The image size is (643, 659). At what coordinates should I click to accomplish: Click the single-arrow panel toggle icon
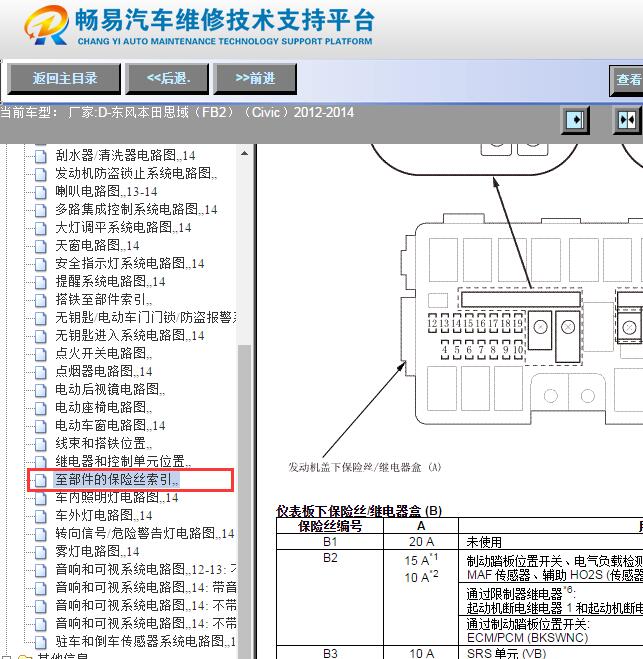pyautogui.click(x=575, y=120)
